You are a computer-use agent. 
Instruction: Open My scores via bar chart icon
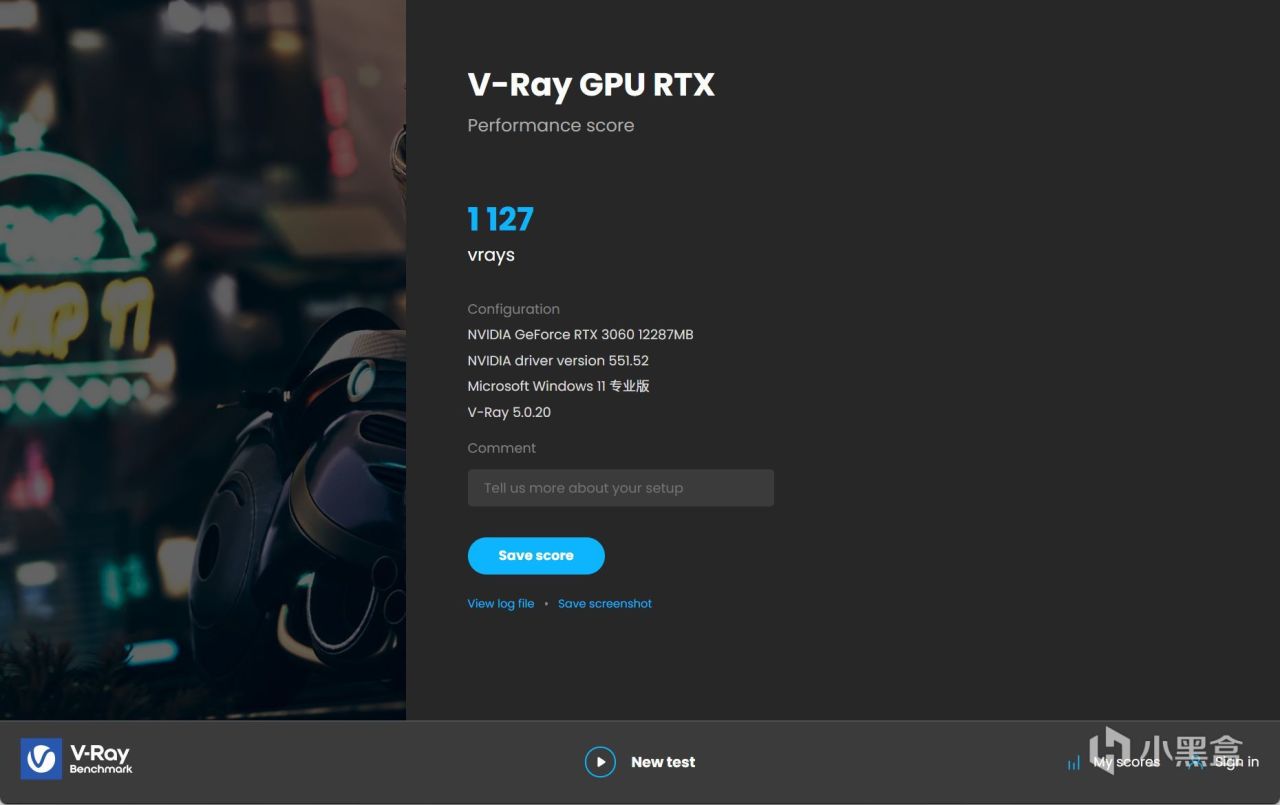[1074, 762]
